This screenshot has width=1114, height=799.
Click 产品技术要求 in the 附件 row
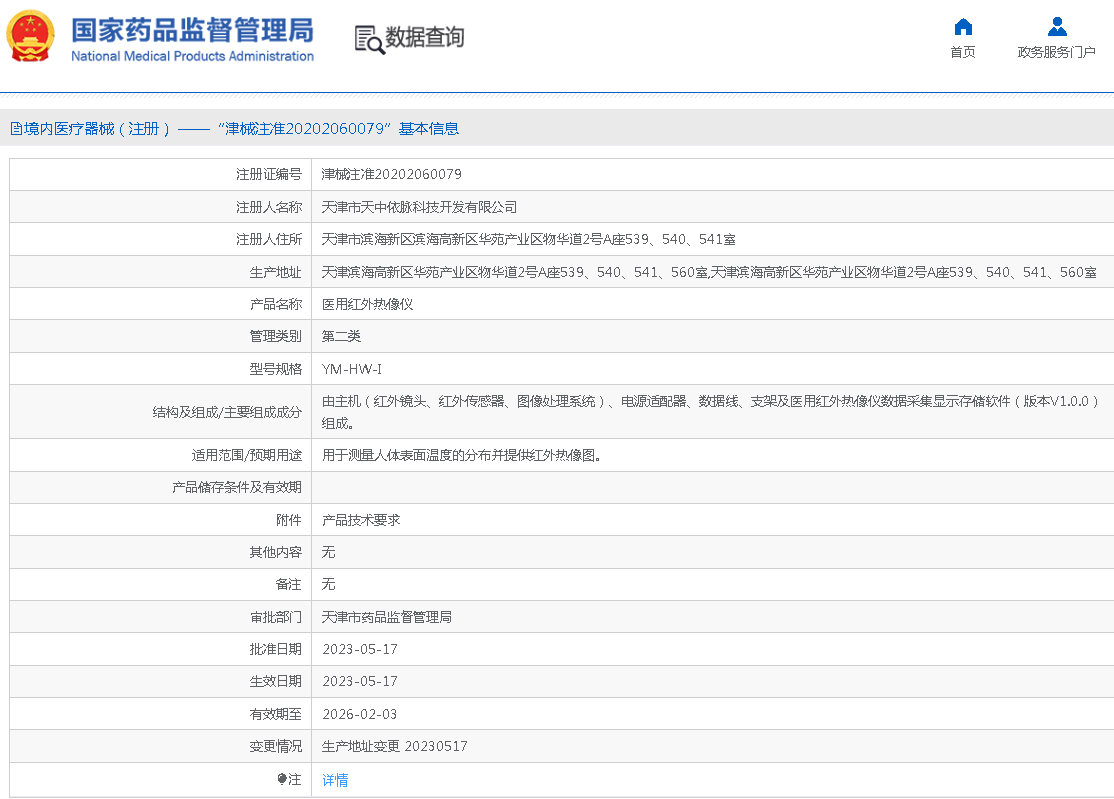pyautogui.click(x=361, y=520)
